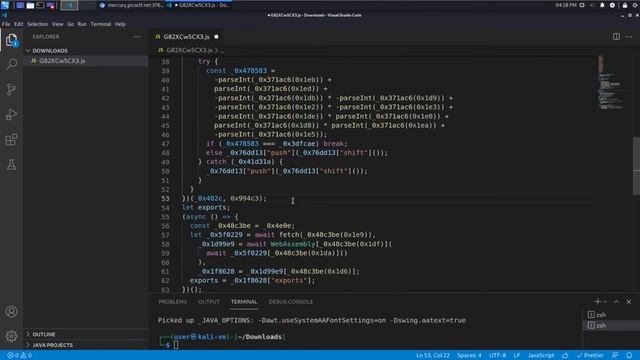Change indentation Spaces: 4 setting

[x=469, y=356]
